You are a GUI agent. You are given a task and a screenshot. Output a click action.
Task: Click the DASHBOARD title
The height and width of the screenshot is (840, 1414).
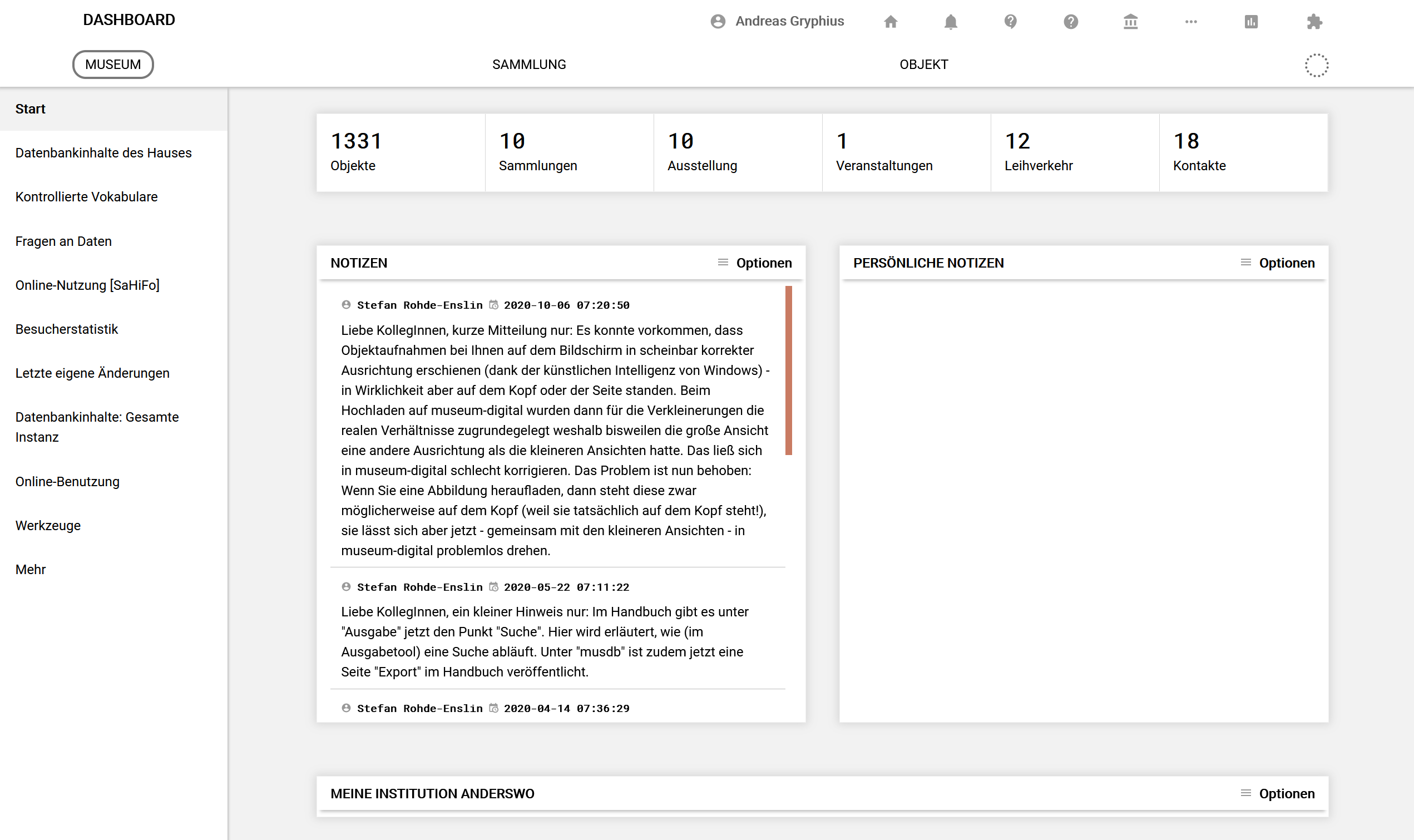(x=129, y=20)
